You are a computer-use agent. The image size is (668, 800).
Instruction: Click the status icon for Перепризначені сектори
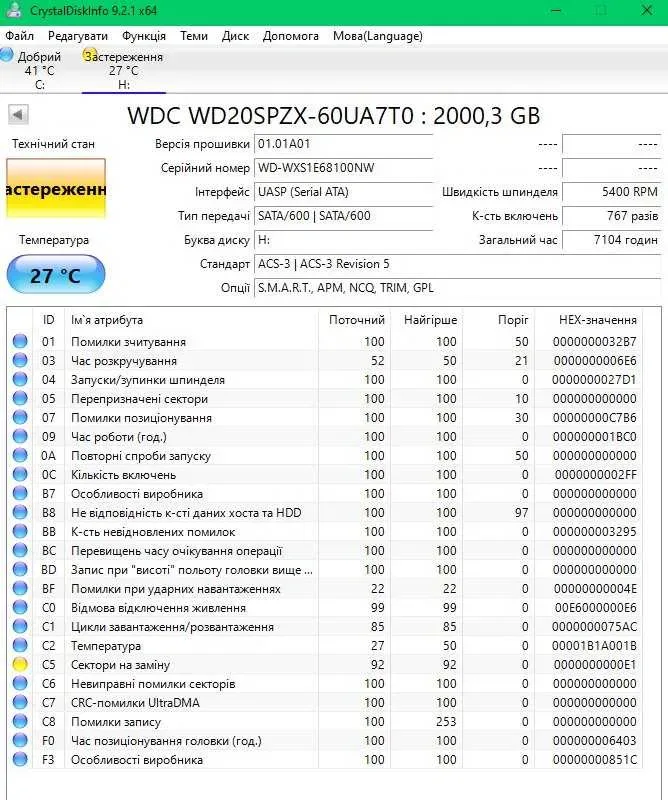click(20, 398)
